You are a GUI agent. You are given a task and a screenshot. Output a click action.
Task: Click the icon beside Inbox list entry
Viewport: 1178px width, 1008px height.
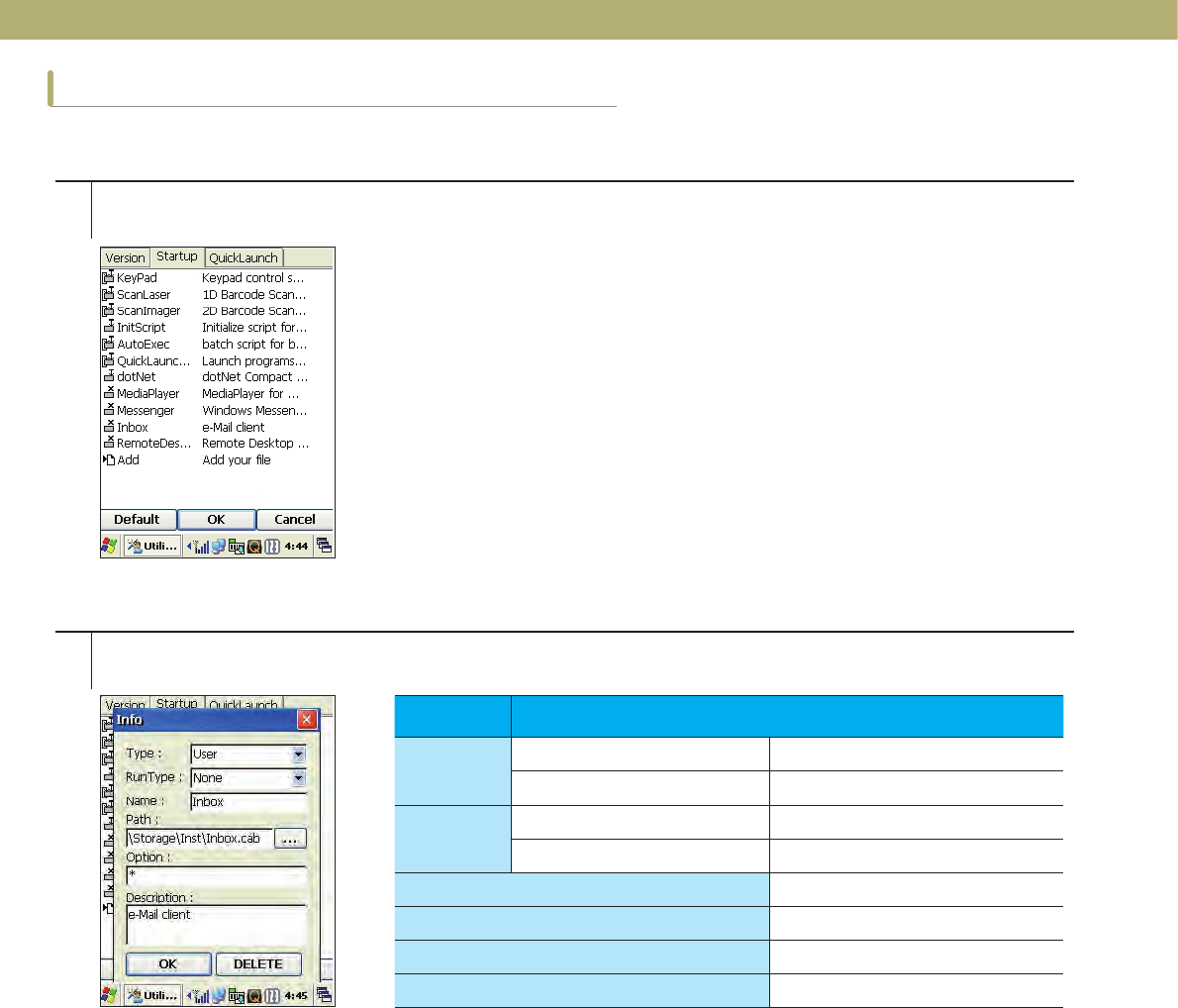108,426
